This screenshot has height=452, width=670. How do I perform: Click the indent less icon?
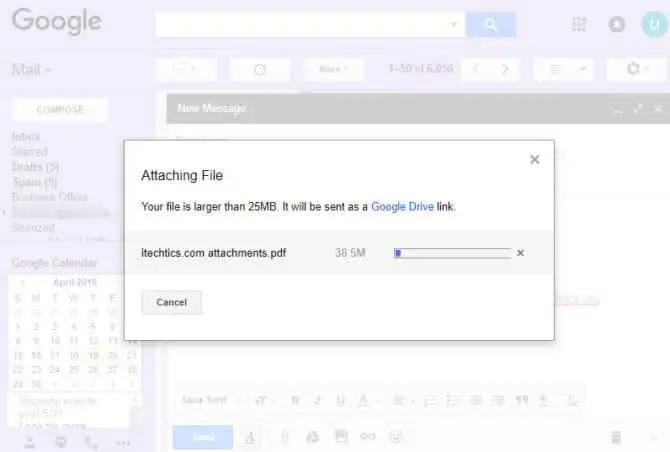[x=476, y=400]
